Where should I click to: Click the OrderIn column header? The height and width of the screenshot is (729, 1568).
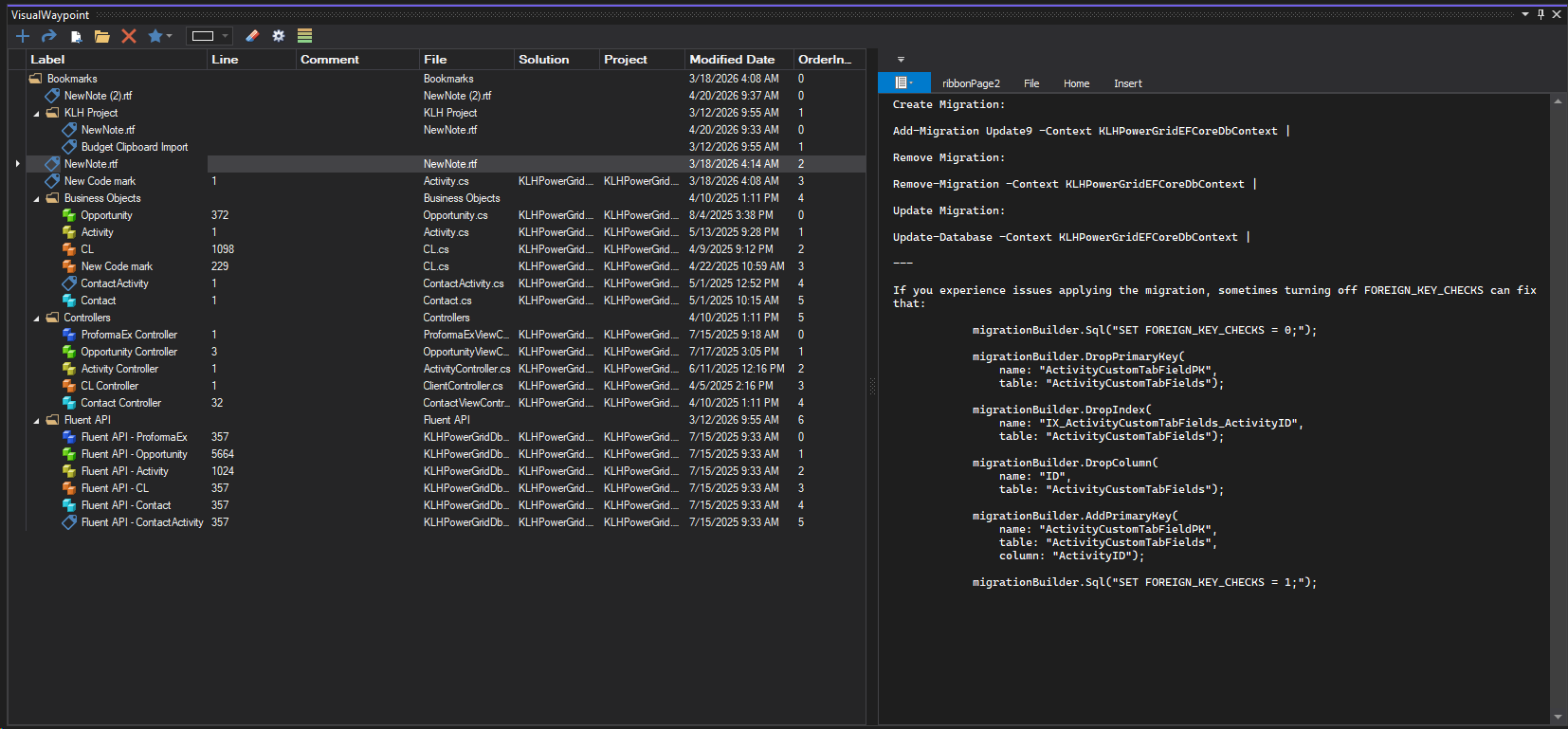pos(830,60)
